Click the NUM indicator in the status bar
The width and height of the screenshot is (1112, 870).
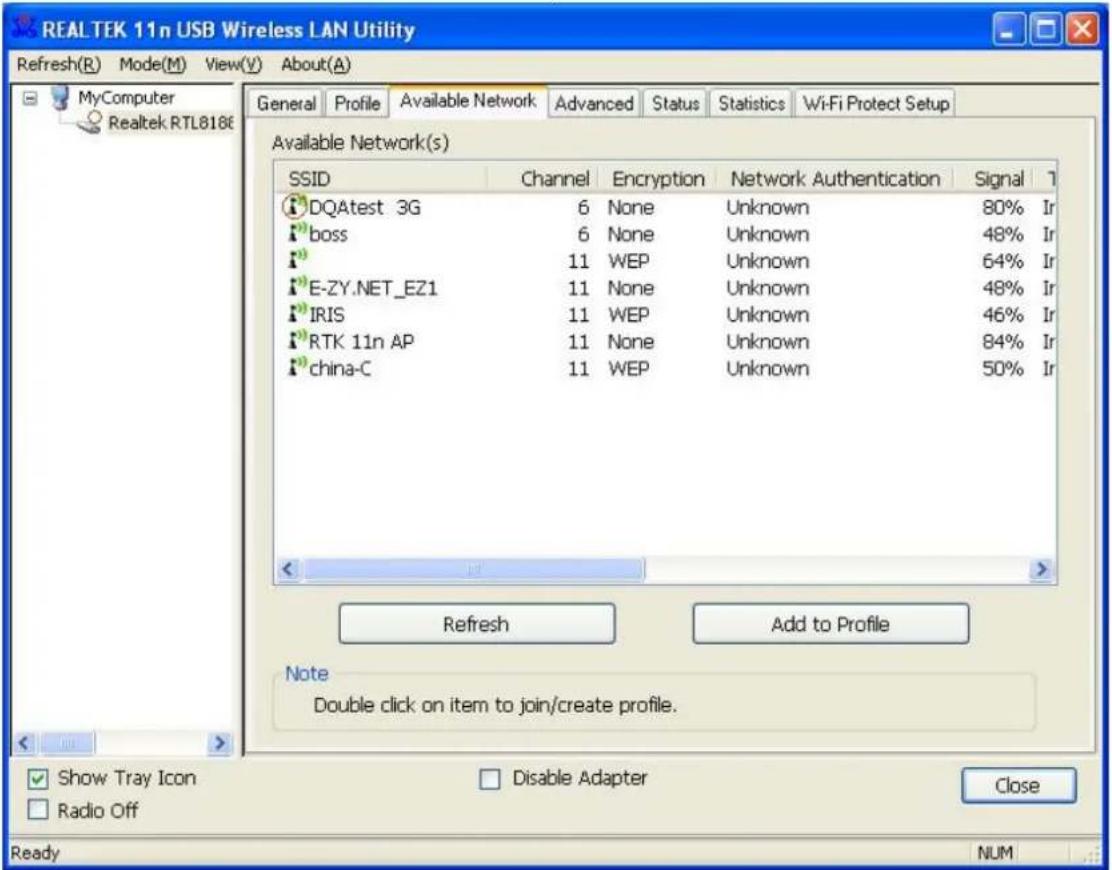pyautogui.click(x=995, y=853)
